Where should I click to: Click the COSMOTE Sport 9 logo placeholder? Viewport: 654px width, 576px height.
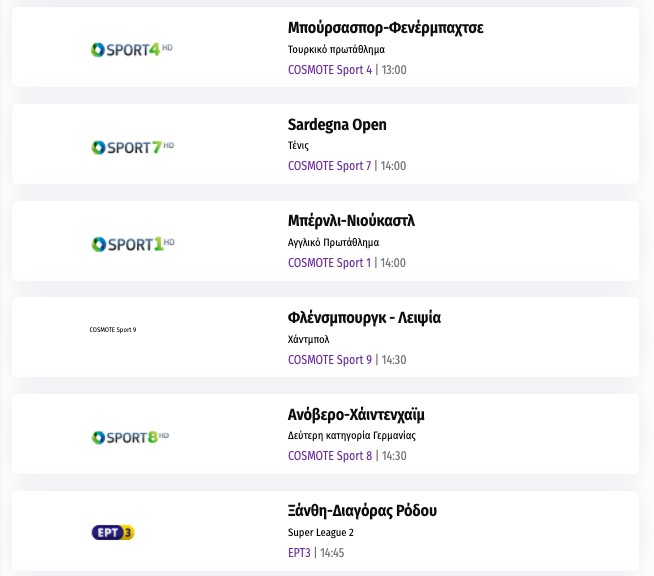113,329
